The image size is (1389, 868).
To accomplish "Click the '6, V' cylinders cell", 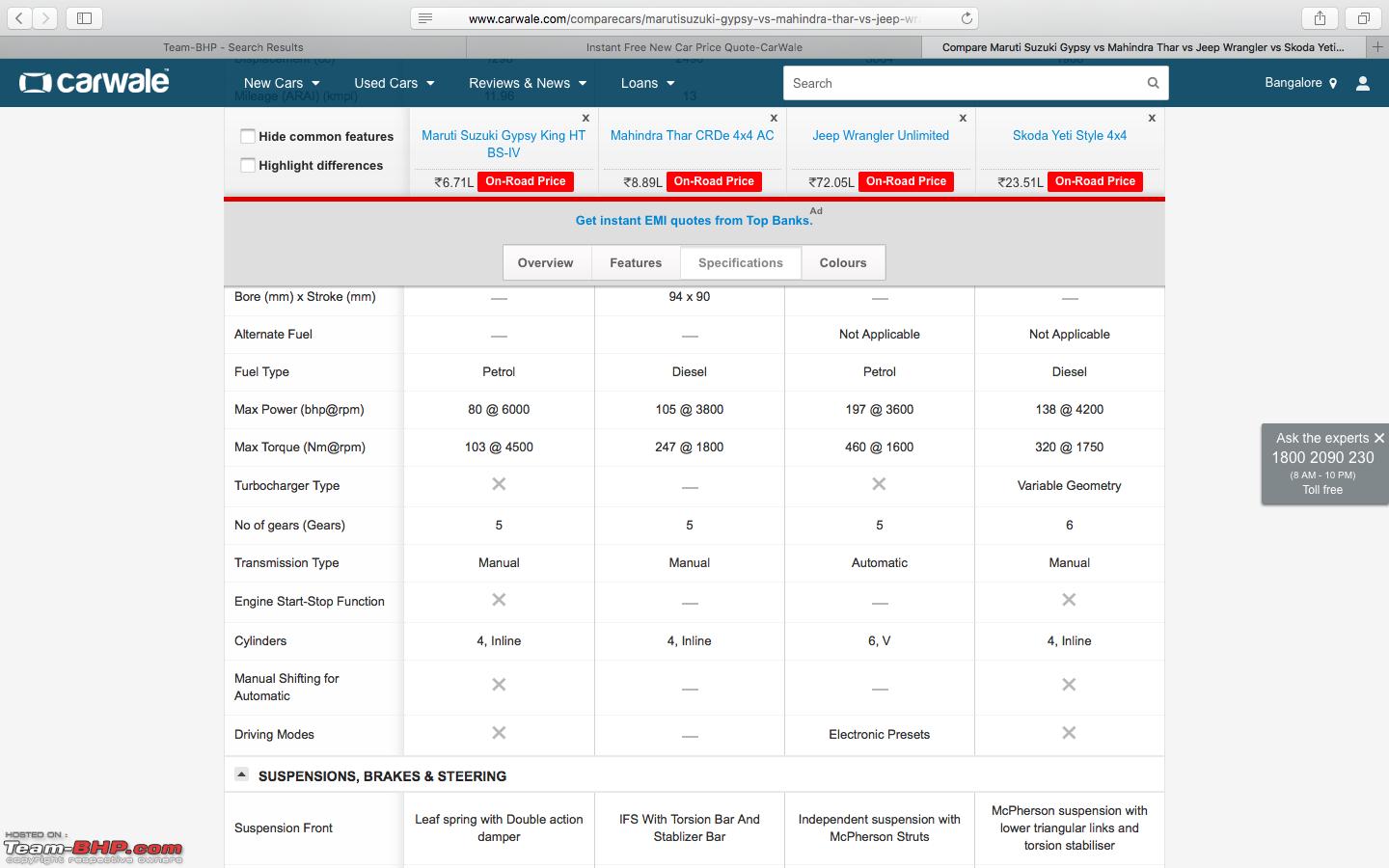I will (x=880, y=640).
